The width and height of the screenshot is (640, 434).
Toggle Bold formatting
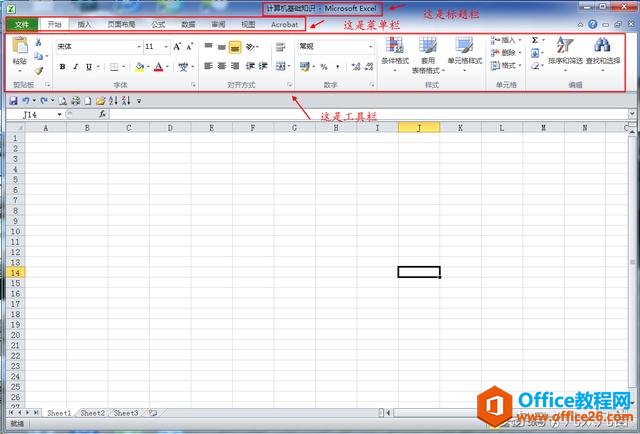tap(62, 67)
